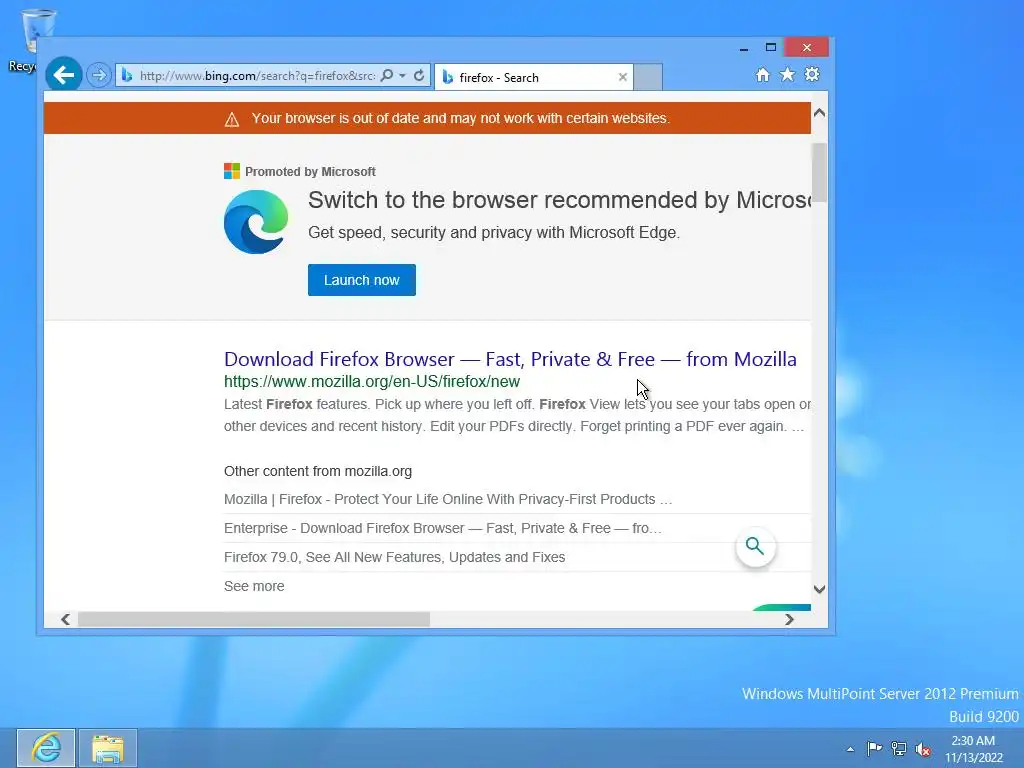Click the Bing favicon in the address bar

(127, 76)
